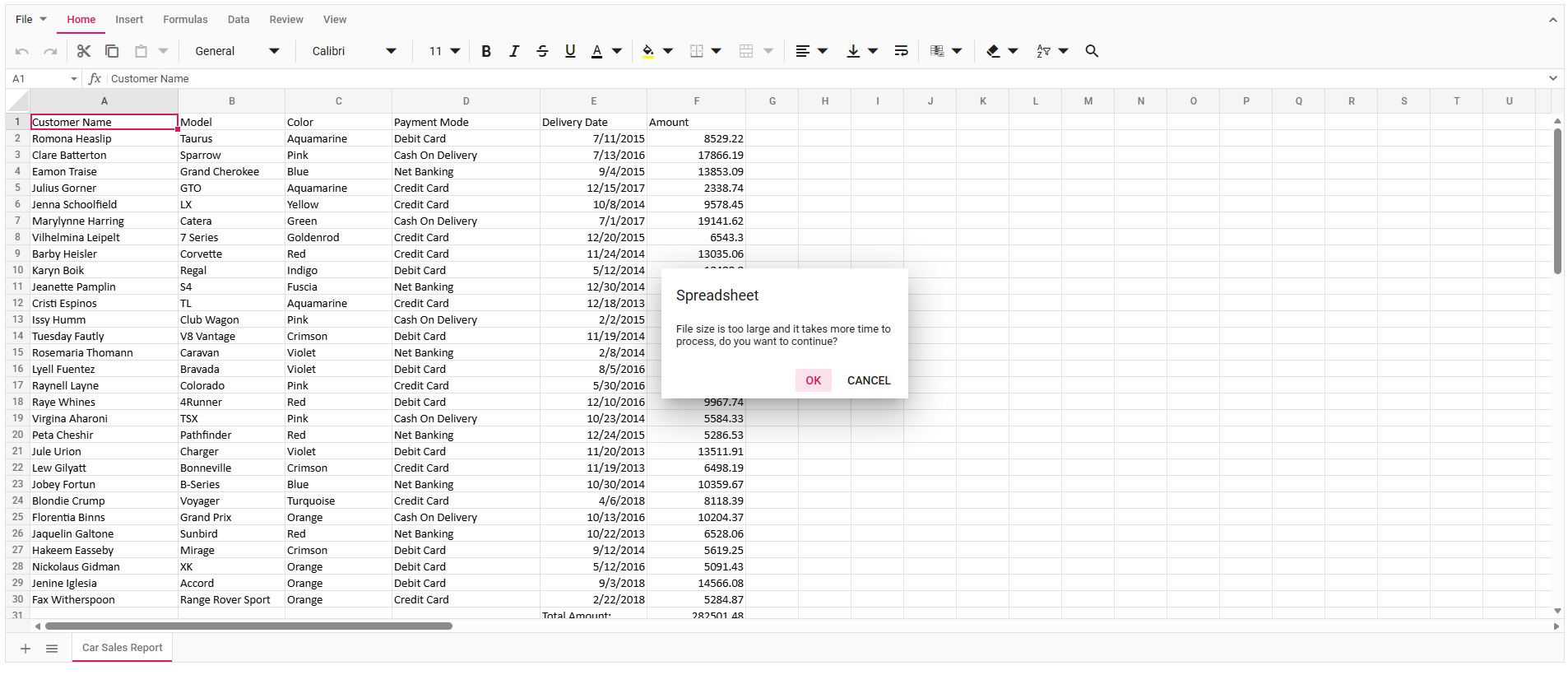Confirm the dialog with OK
The height and width of the screenshot is (675, 1568).
click(x=814, y=380)
